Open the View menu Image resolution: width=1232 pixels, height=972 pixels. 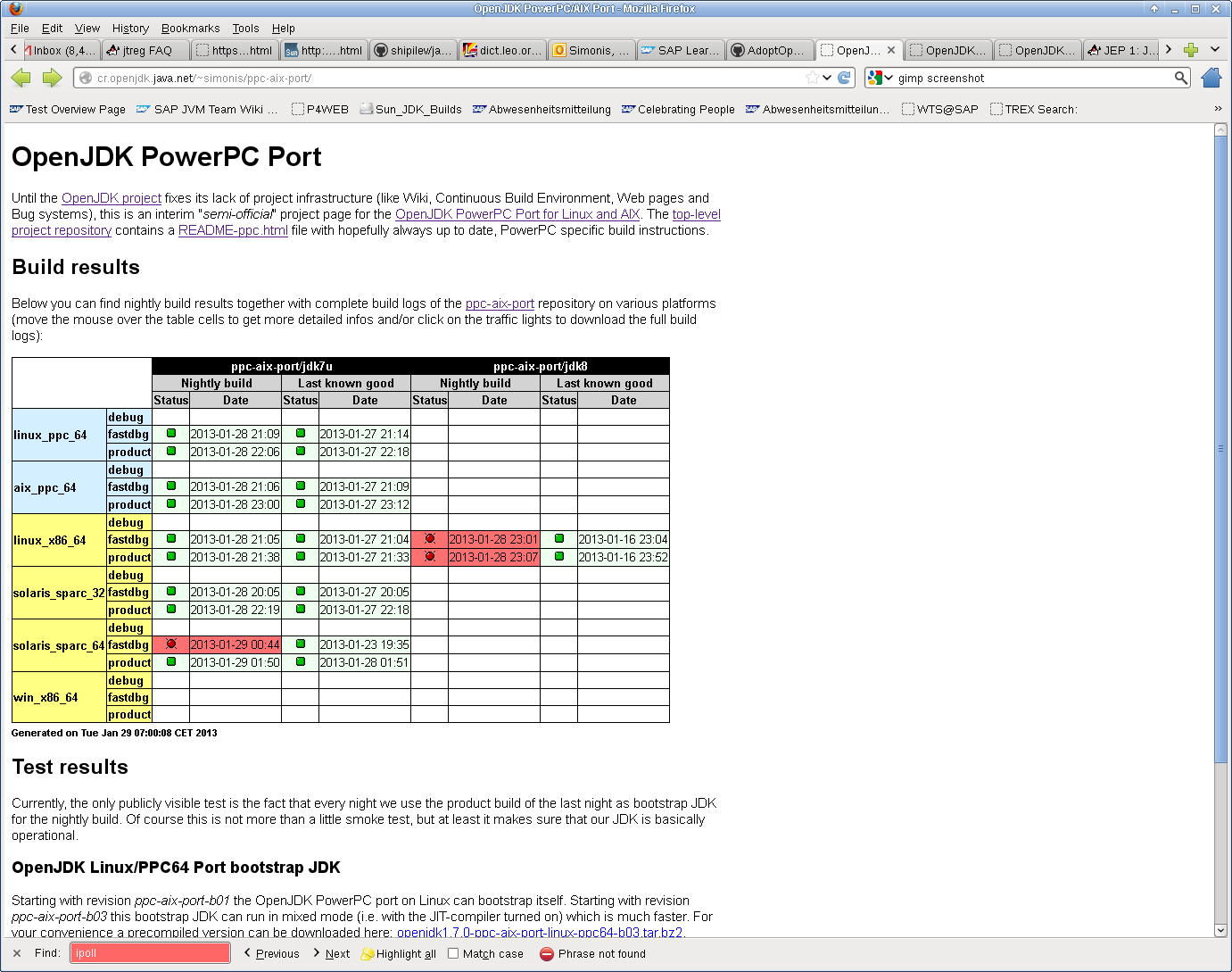pos(87,29)
